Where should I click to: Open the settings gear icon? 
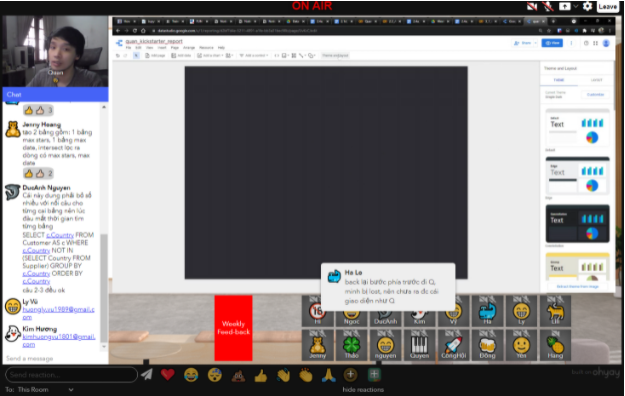(587, 6)
